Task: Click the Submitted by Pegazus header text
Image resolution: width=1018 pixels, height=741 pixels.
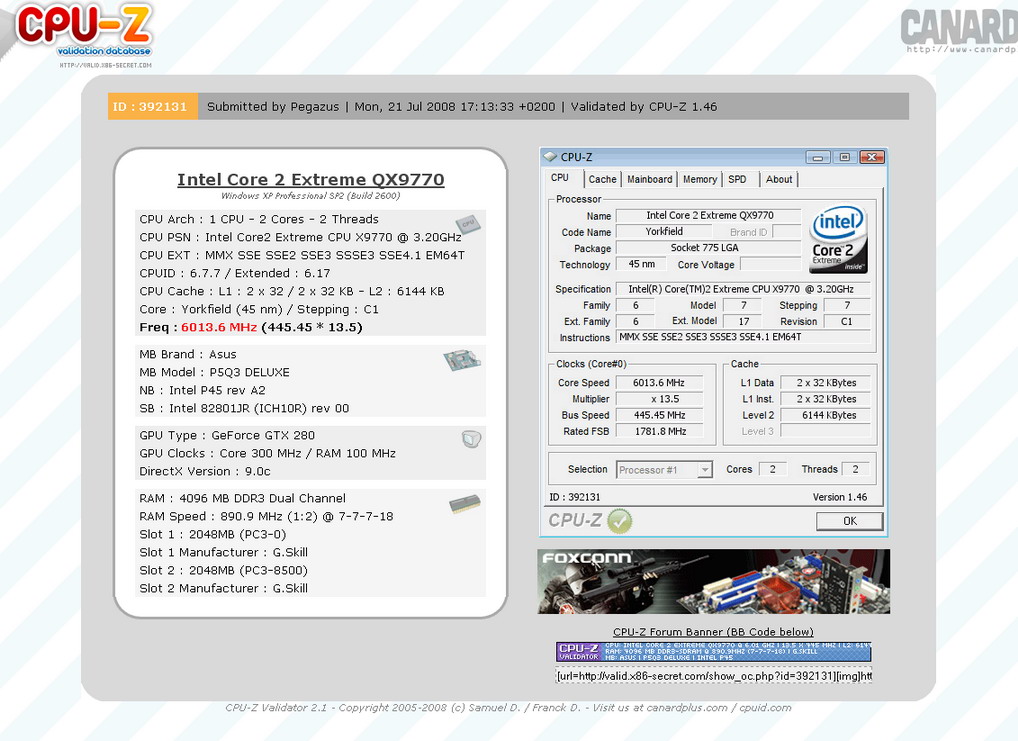Action: click(x=273, y=107)
